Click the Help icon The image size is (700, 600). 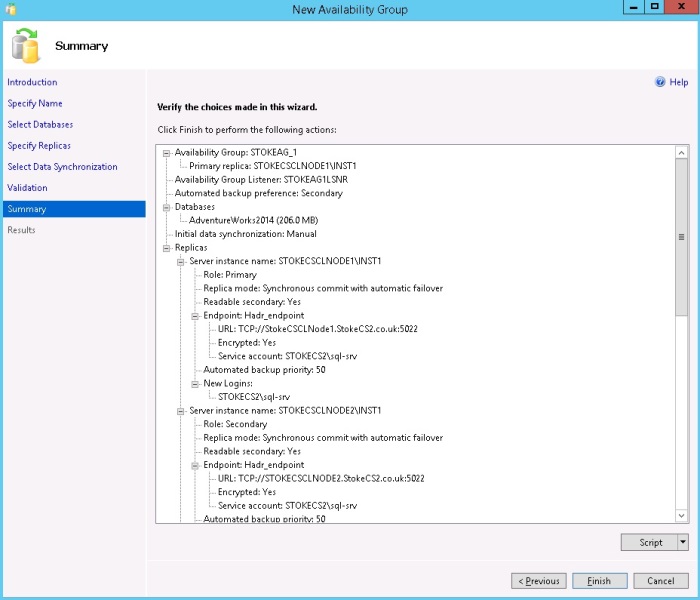click(660, 82)
